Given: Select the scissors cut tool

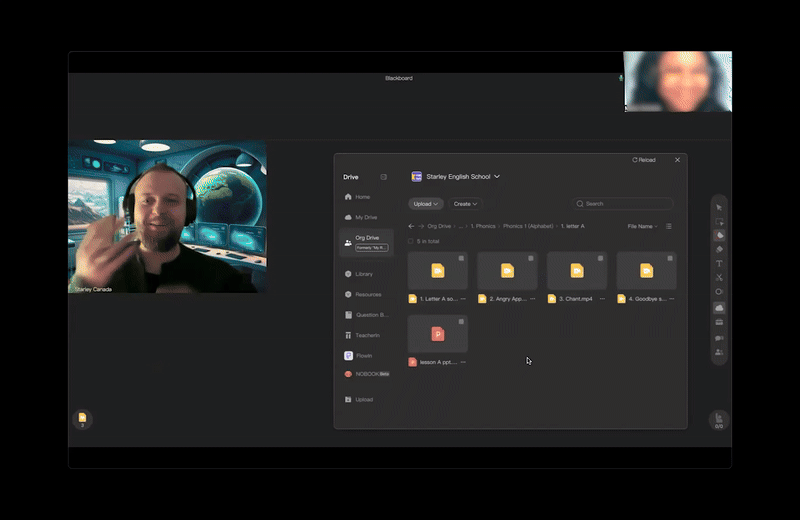Looking at the screenshot, I should coord(719,278).
